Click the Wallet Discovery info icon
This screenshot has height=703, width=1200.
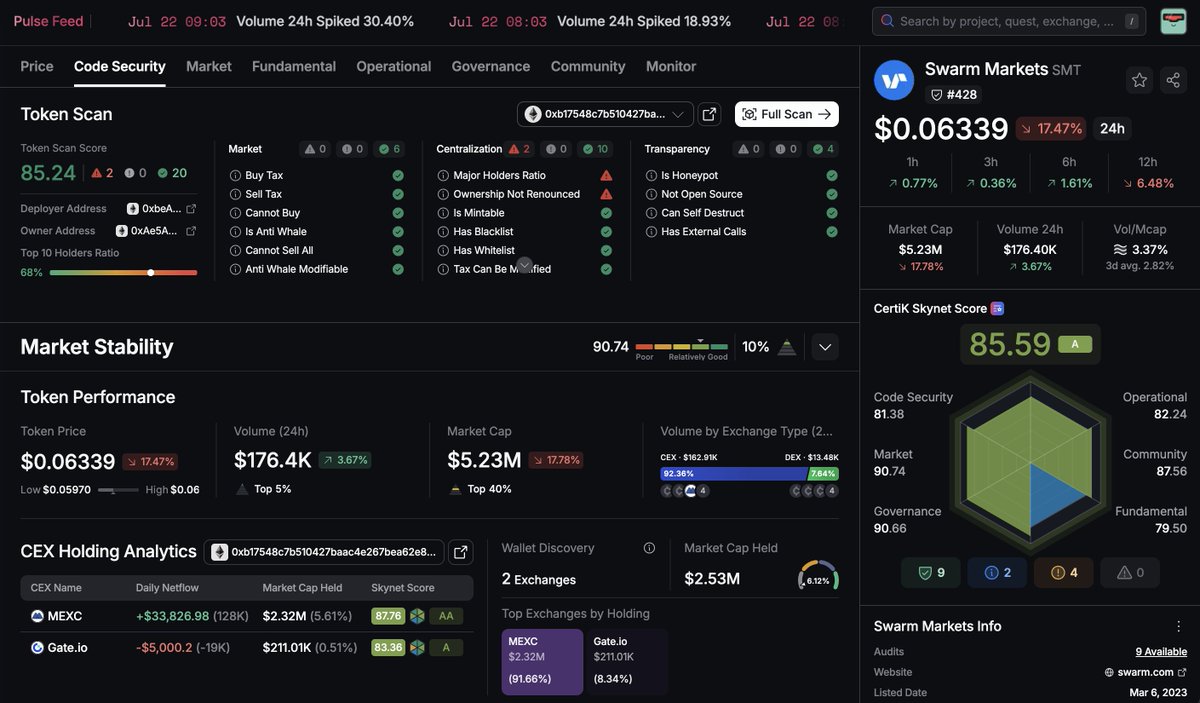(649, 548)
